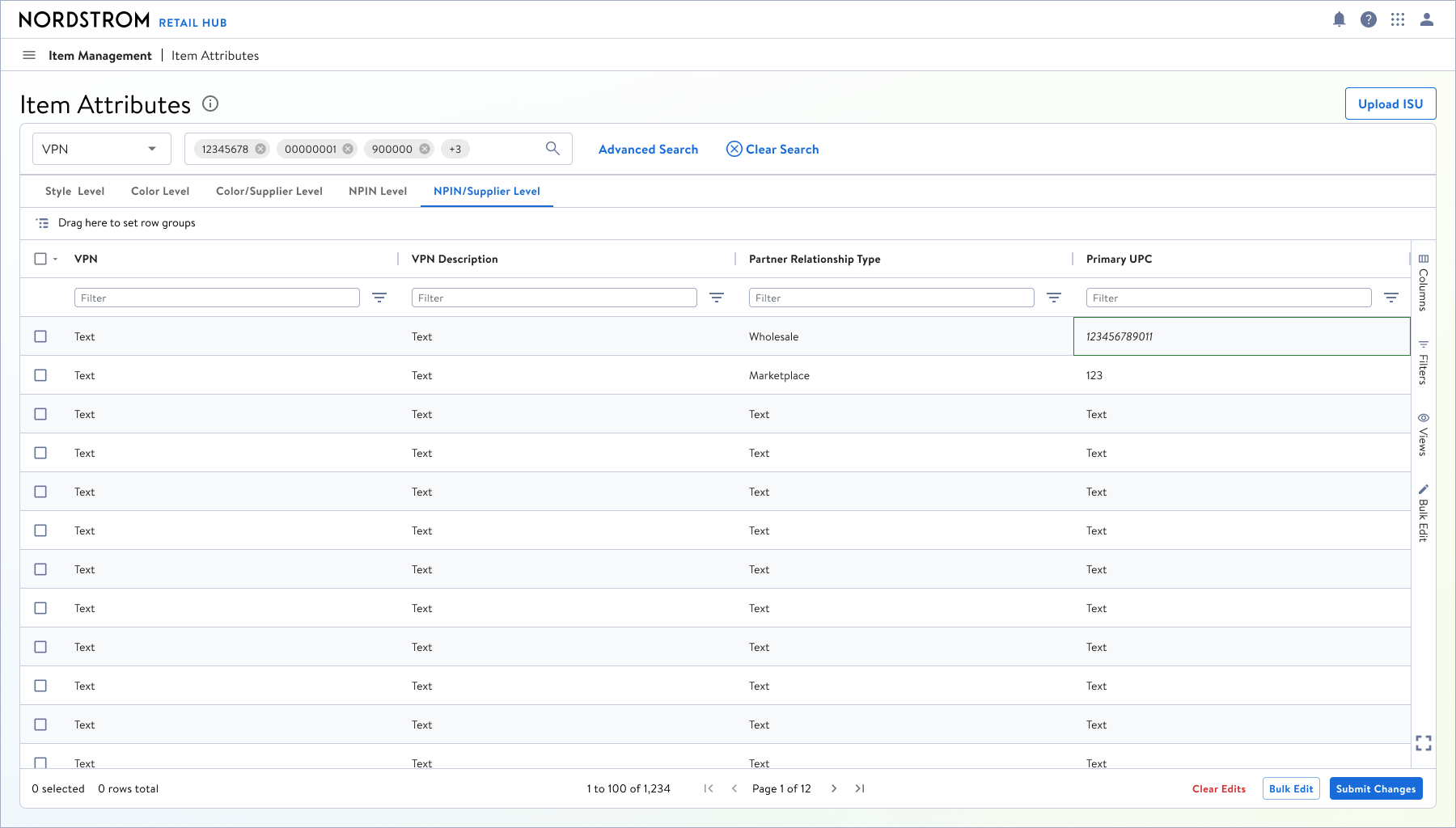This screenshot has height=828, width=1456.
Task: Toggle full screen grid mode
Action: pyautogui.click(x=1424, y=743)
